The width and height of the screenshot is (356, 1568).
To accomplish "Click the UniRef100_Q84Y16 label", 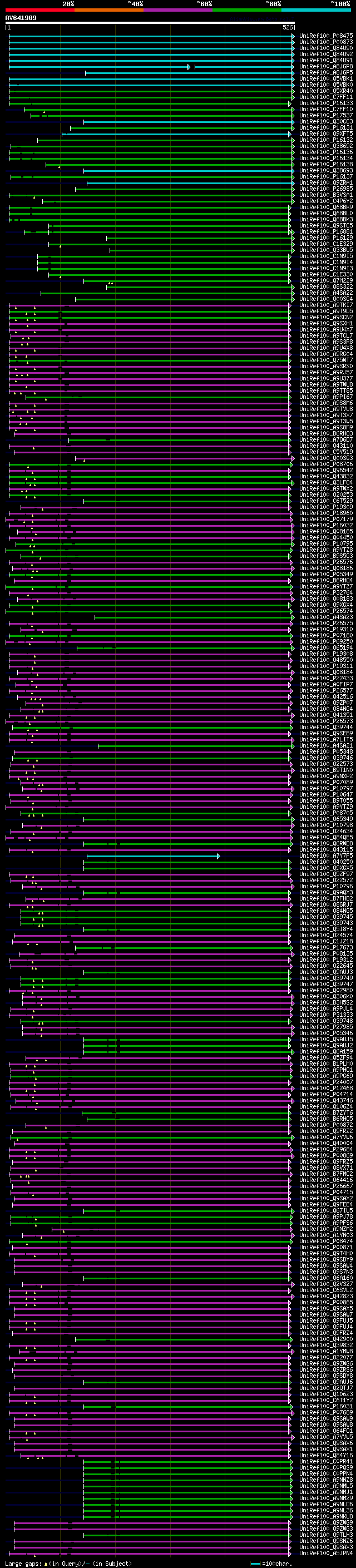I will tap(326, 1455).
